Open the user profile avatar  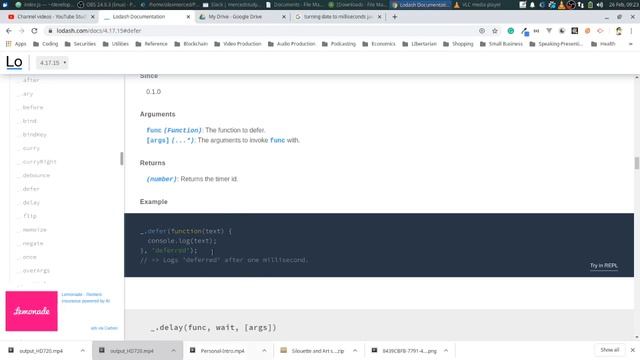tap(619, 31)
